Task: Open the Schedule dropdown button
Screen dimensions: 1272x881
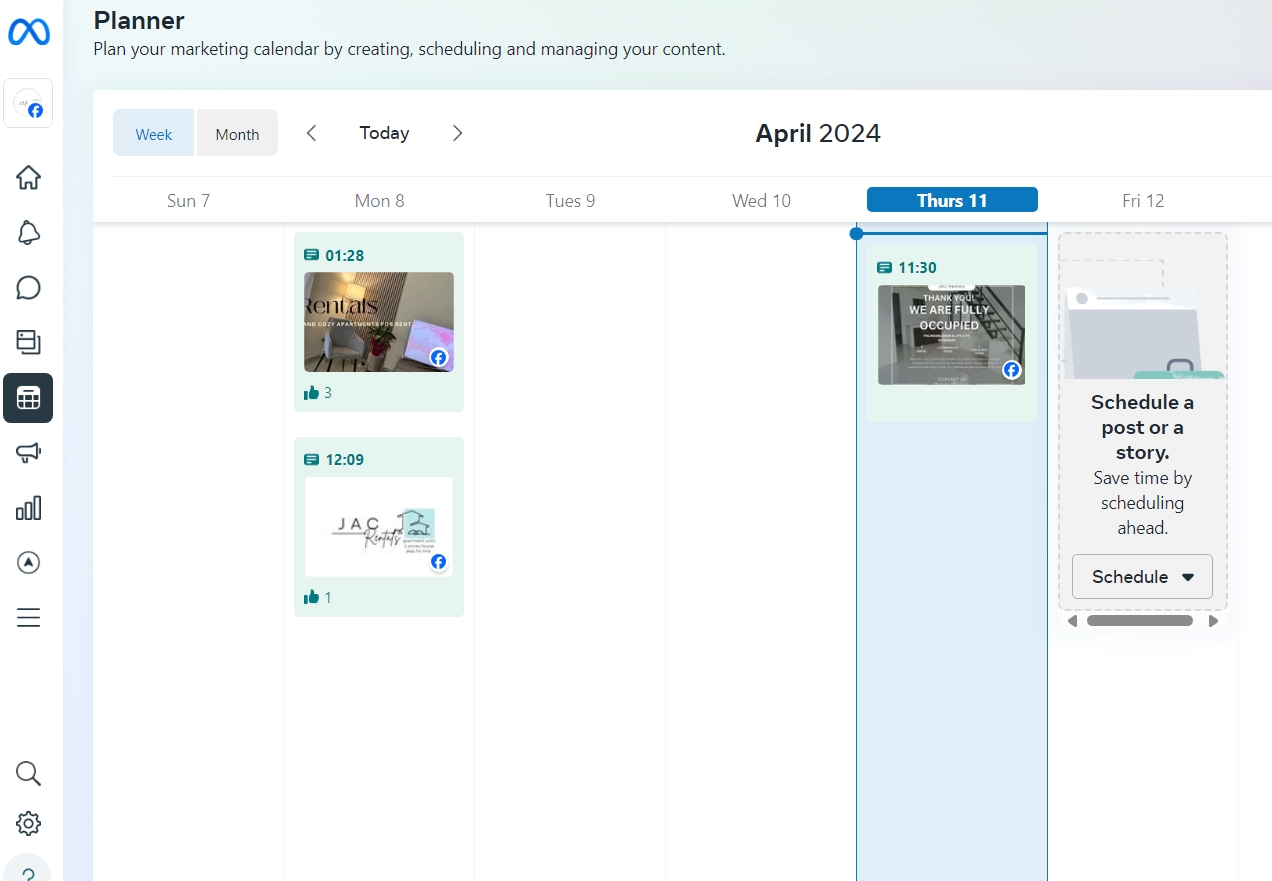Action: pos(1142,577)
